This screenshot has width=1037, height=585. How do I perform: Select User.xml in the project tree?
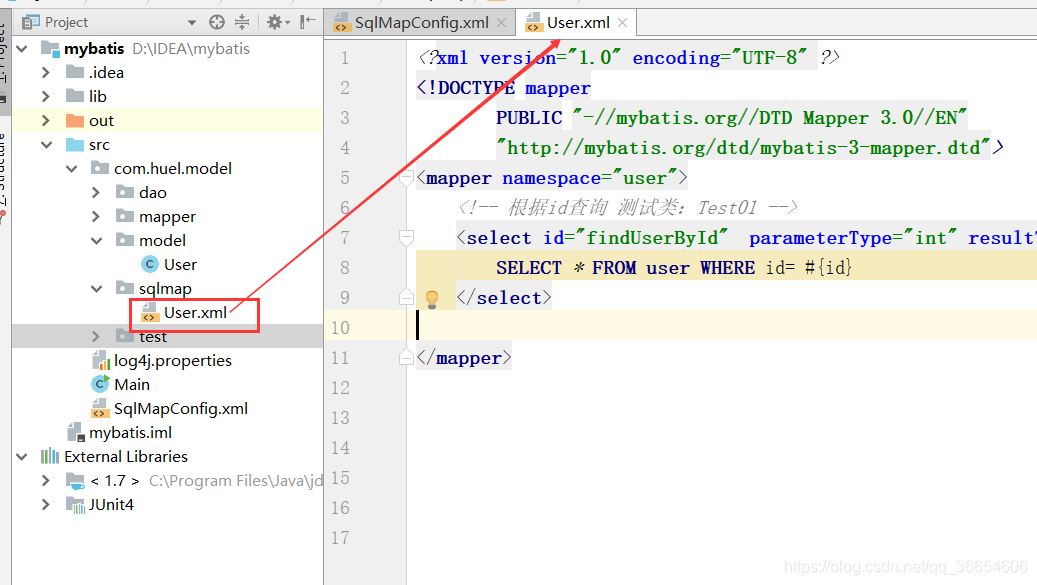195,313
